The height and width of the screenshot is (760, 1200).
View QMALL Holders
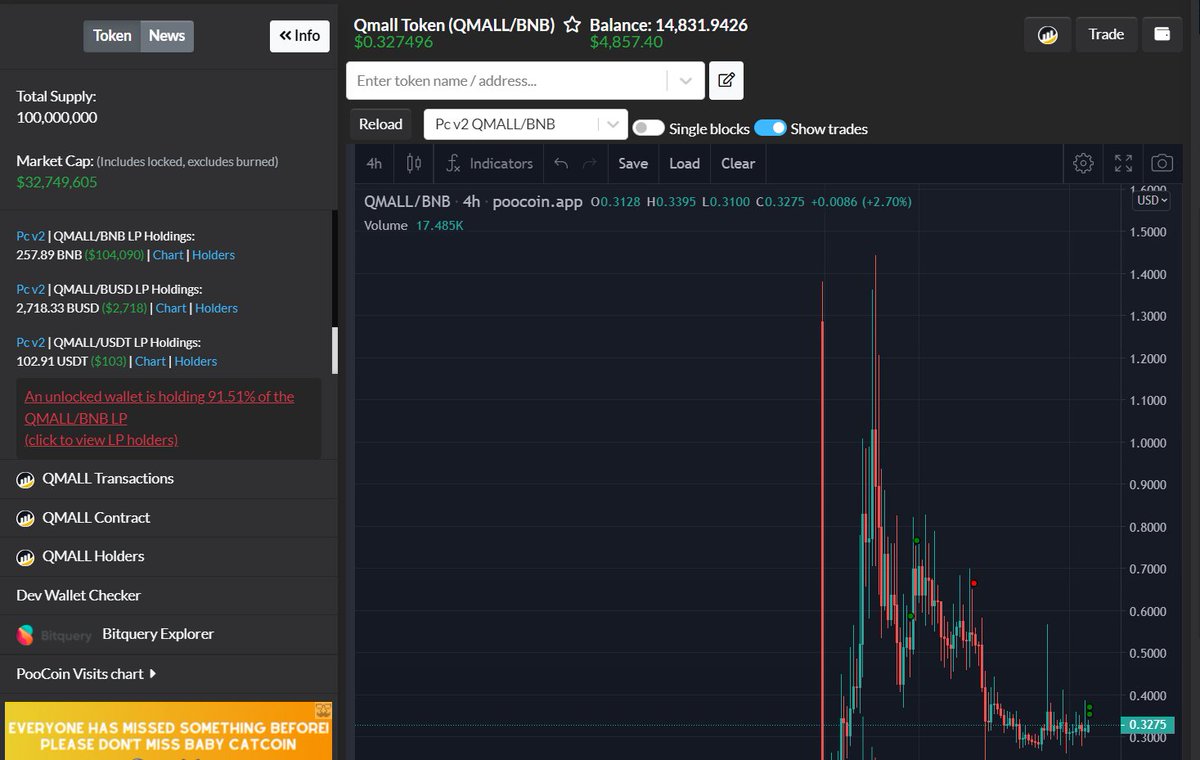(x=93, y=556)
